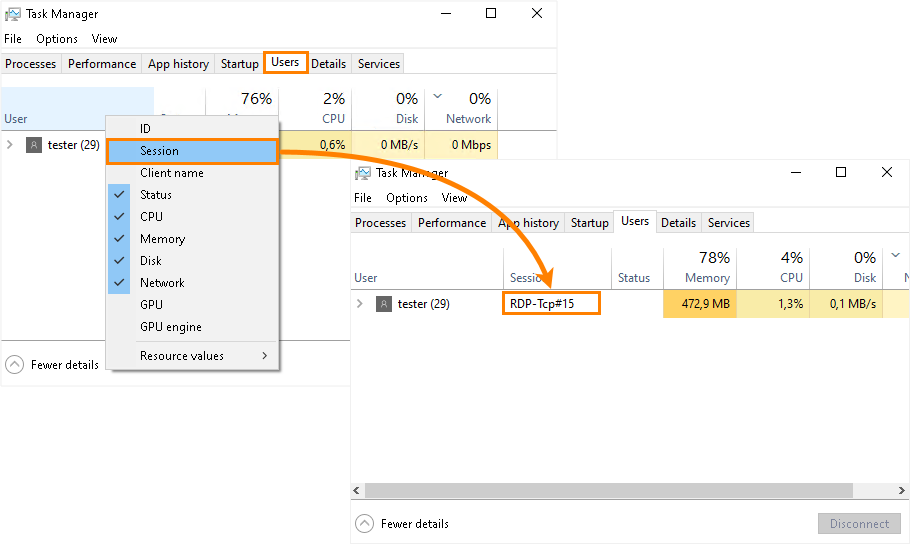
Task: Click 0,1 MB/s disk cell
Action: [846, 304]
